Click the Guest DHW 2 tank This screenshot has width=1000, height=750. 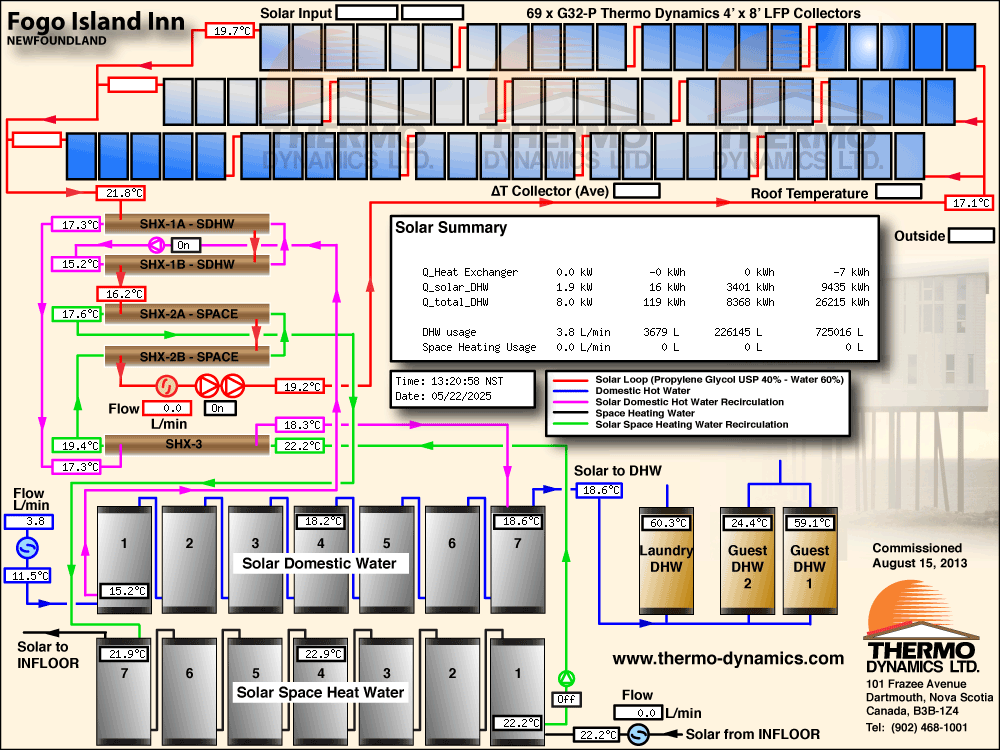point(747,561)
